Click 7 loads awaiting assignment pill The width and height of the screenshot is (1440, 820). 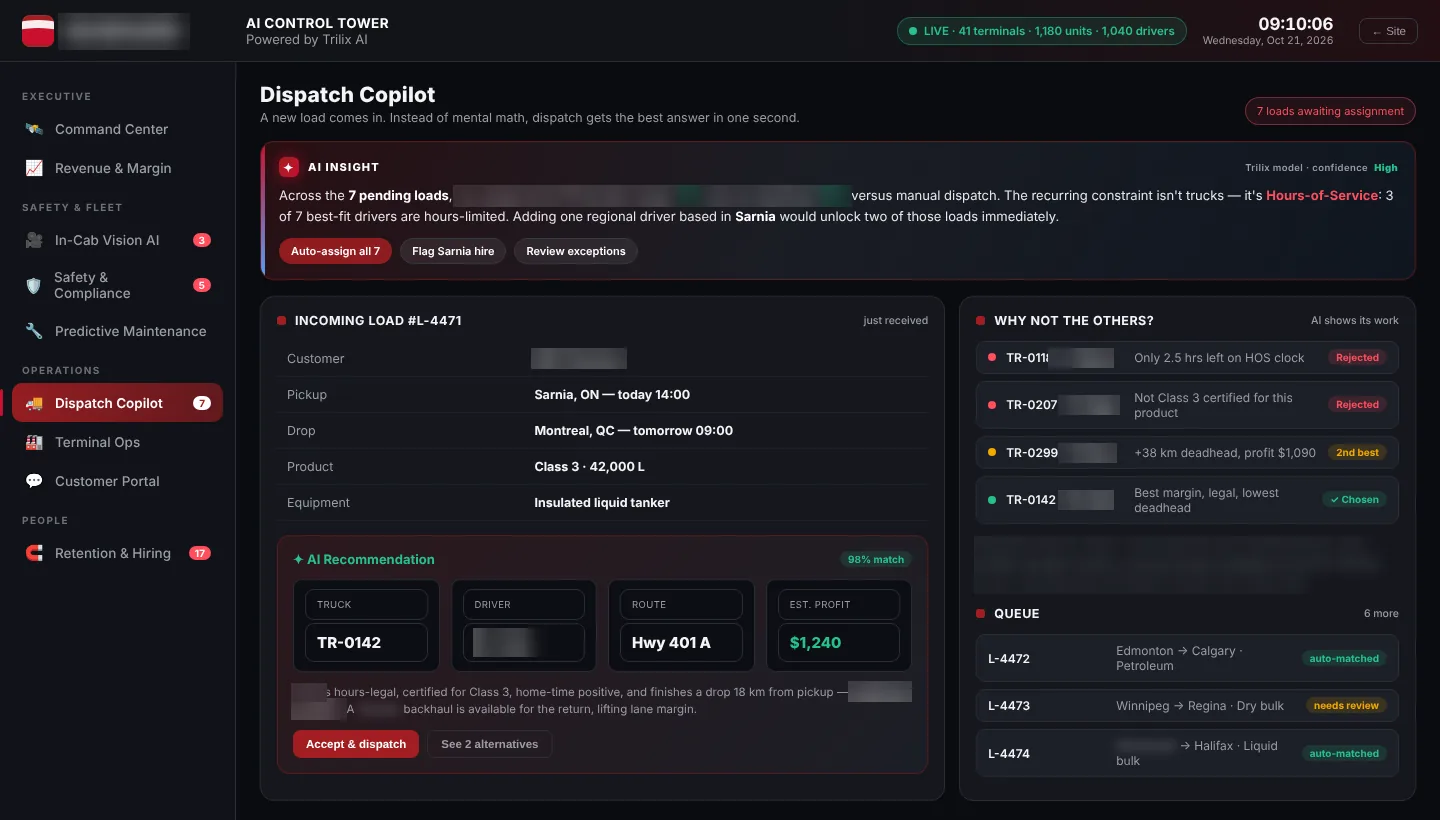point(1330,111)
